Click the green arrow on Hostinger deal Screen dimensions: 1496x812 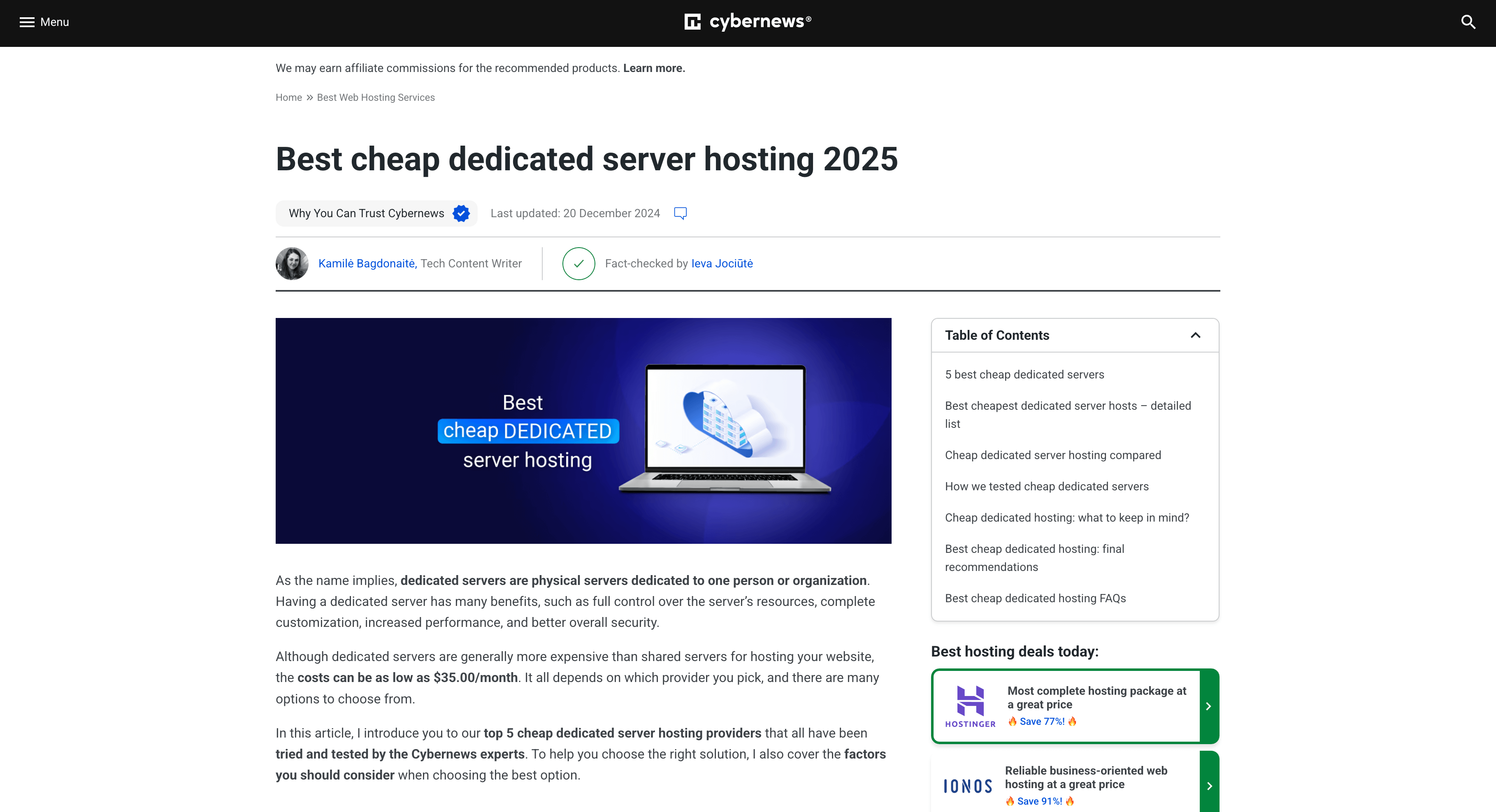coord(1209,706)
